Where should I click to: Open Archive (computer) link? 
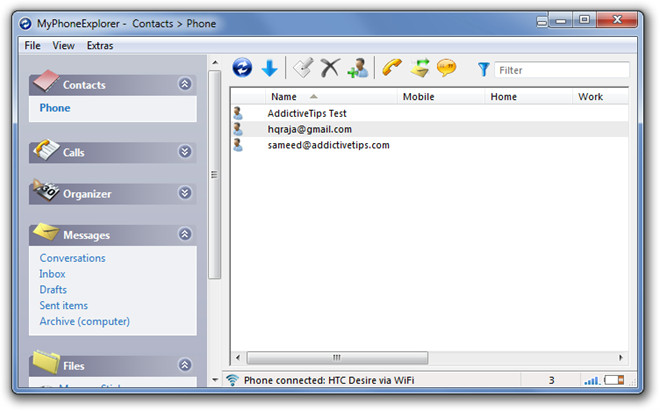click(85, 321)
